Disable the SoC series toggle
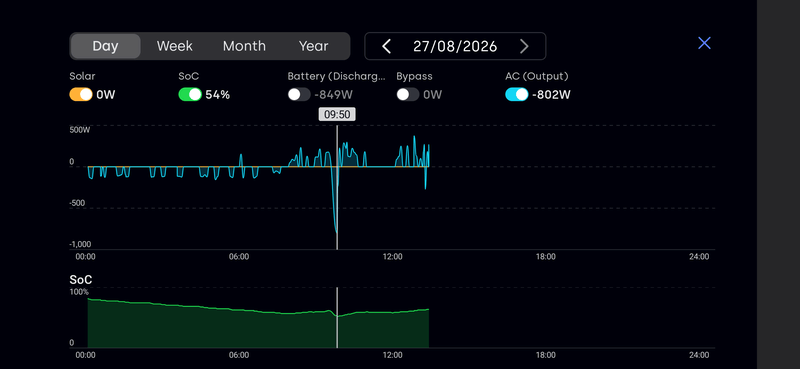The height and width of the screenshot is (369, 800). pyautogui.click(x=190, y=94)
